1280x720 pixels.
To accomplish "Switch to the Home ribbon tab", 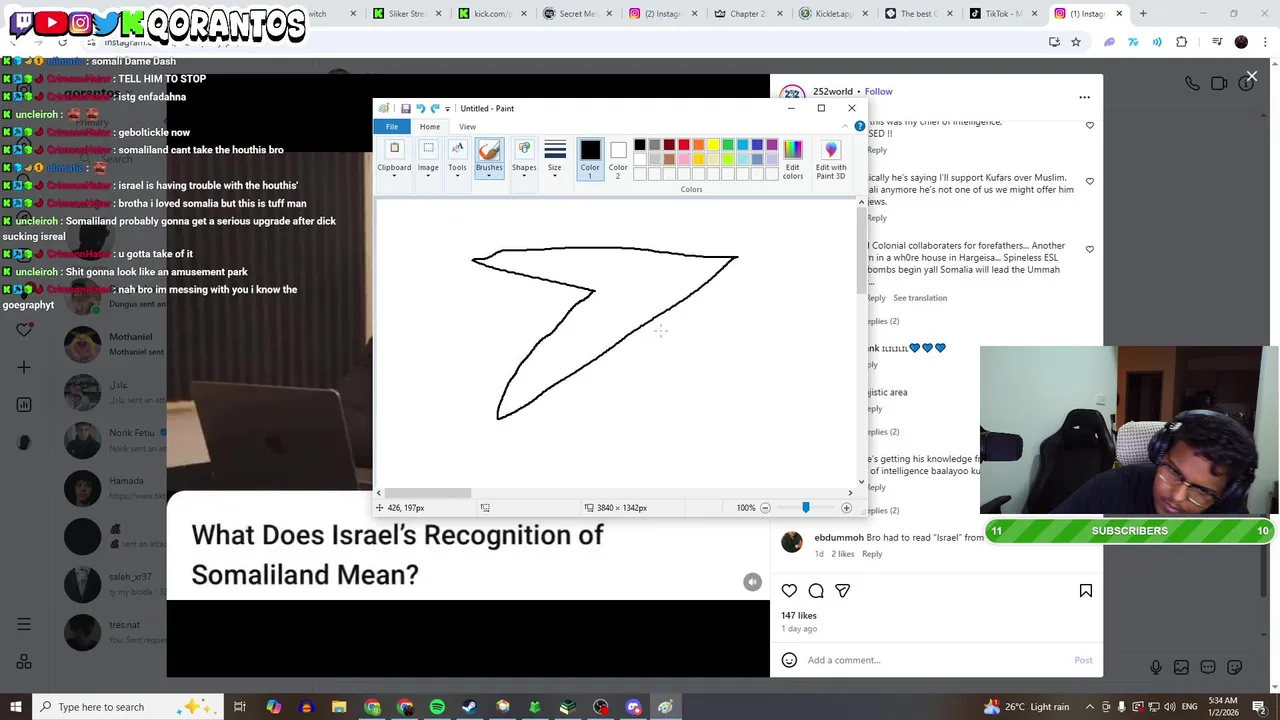I will [x=429, y=127].
